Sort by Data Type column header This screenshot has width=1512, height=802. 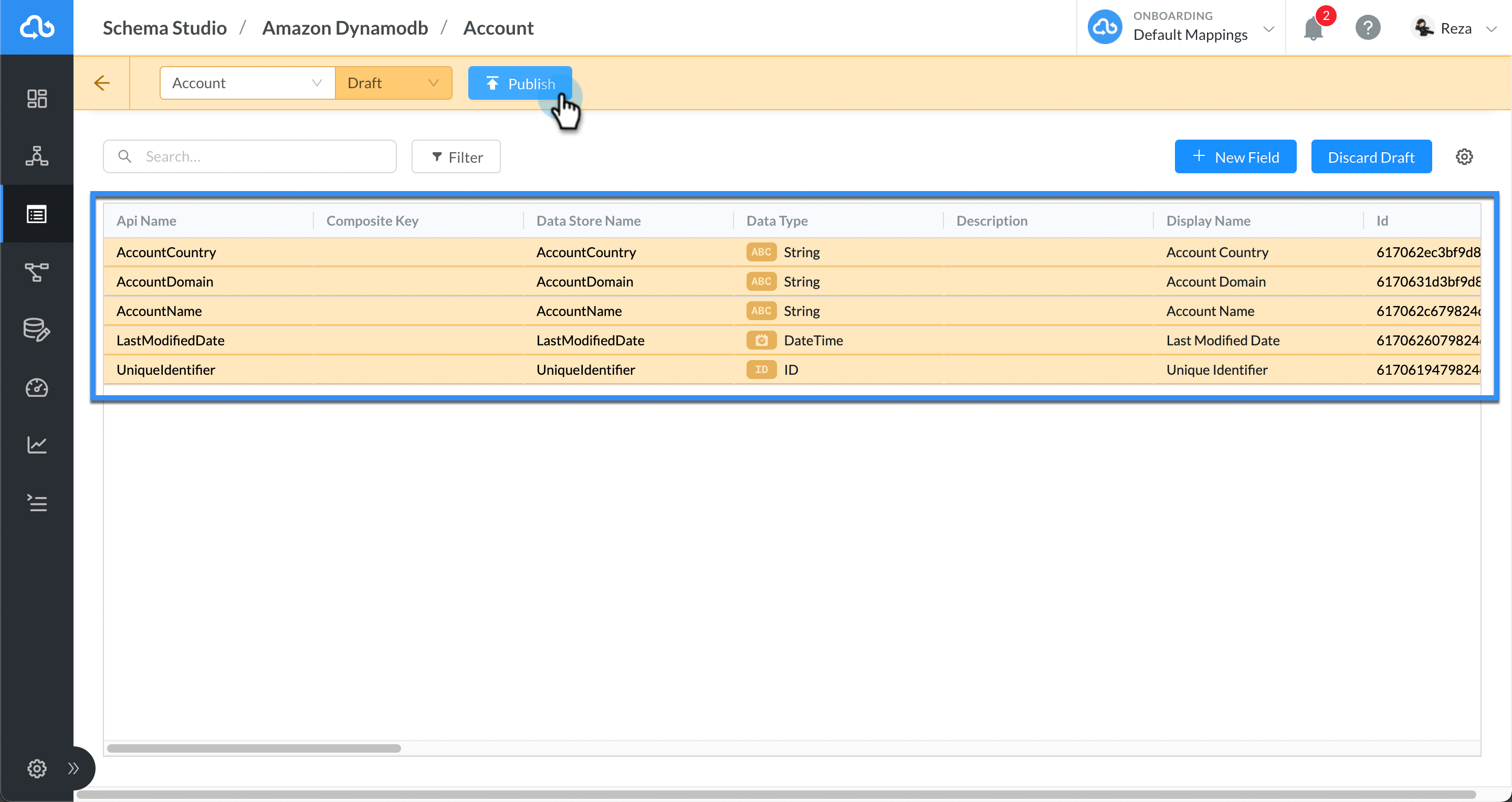(776, 220)
